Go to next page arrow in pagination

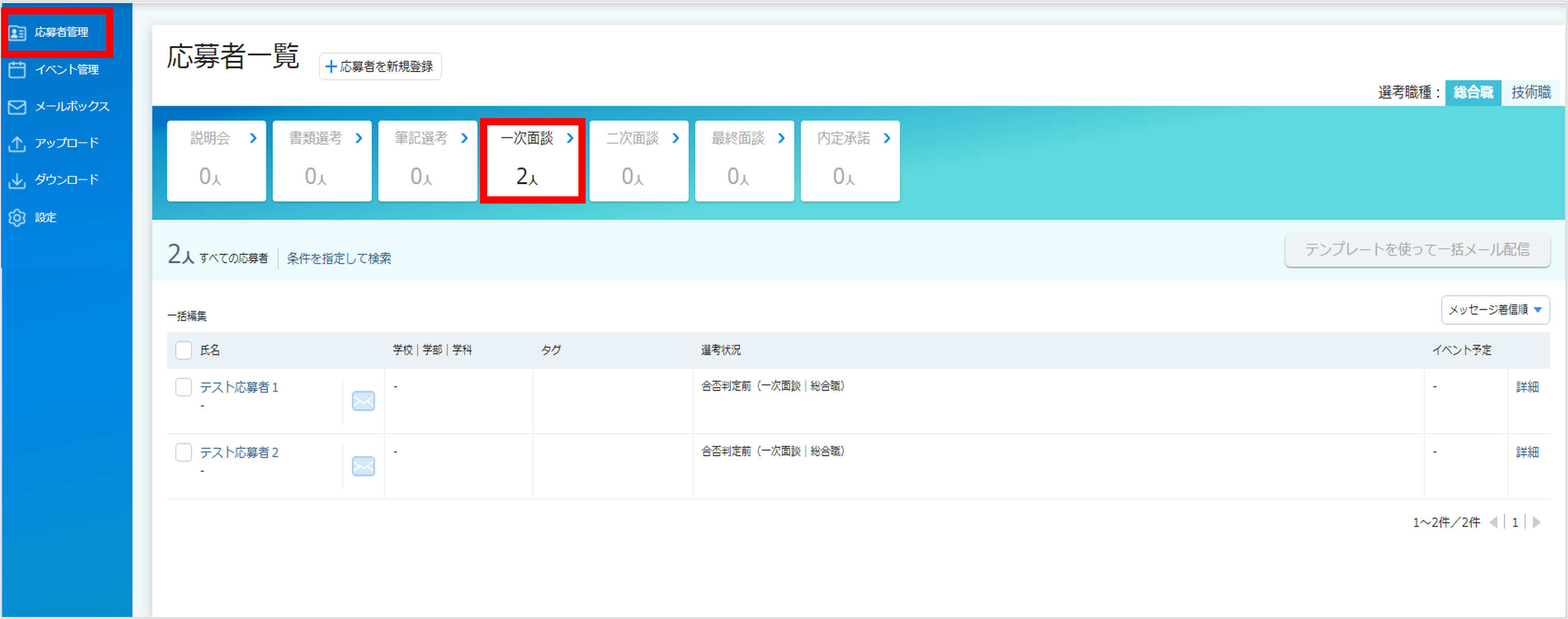1536,522
